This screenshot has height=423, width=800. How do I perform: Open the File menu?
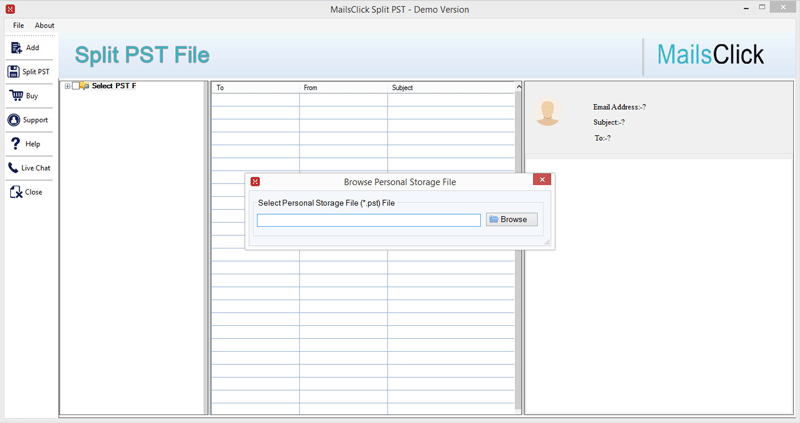[18, 25]
